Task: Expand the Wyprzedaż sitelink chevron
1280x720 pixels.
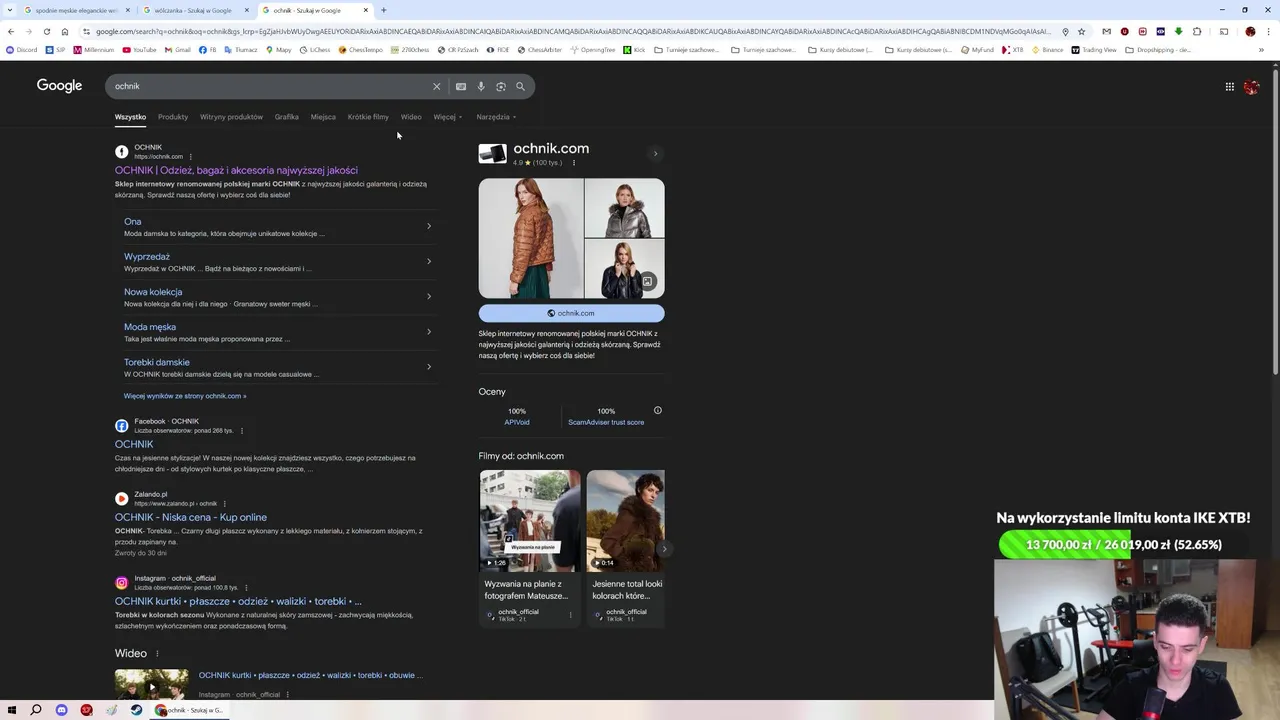Action: (429, 261)
